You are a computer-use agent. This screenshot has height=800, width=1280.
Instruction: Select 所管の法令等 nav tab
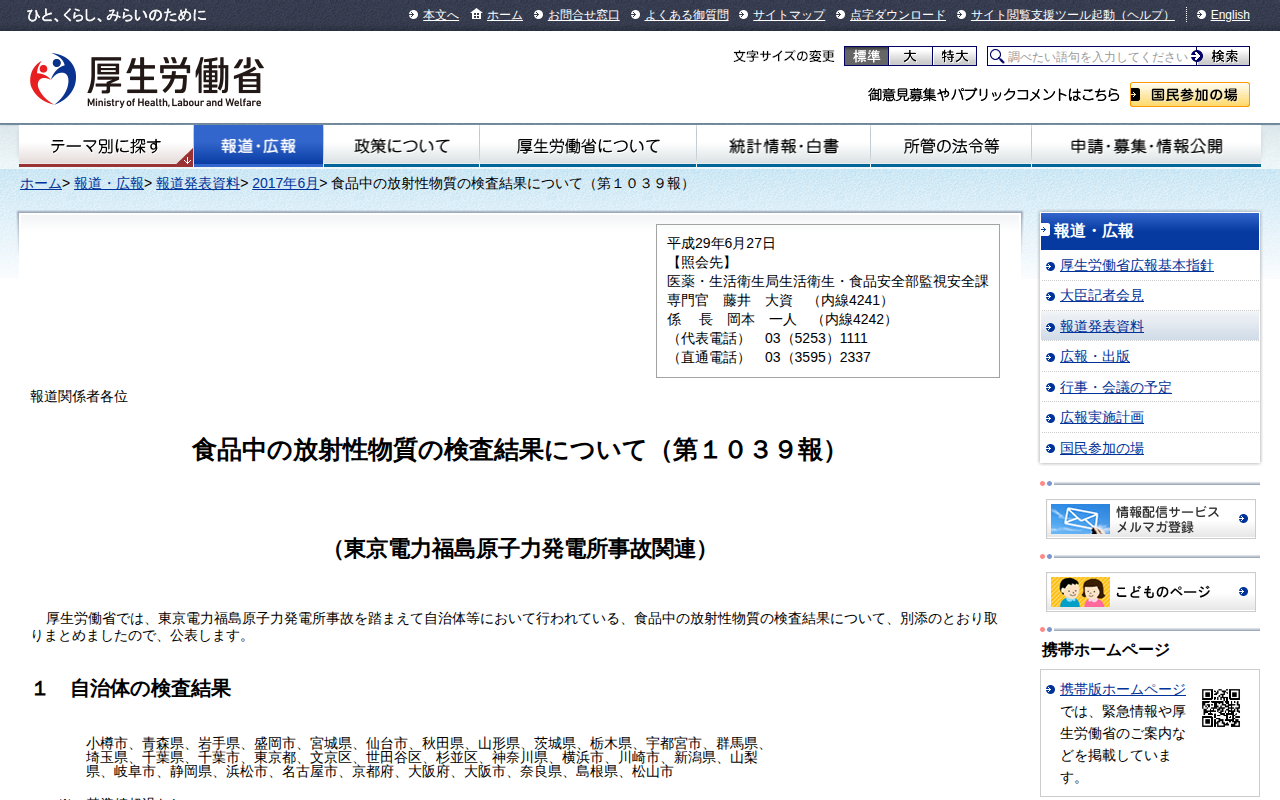[x=951, y=146]
